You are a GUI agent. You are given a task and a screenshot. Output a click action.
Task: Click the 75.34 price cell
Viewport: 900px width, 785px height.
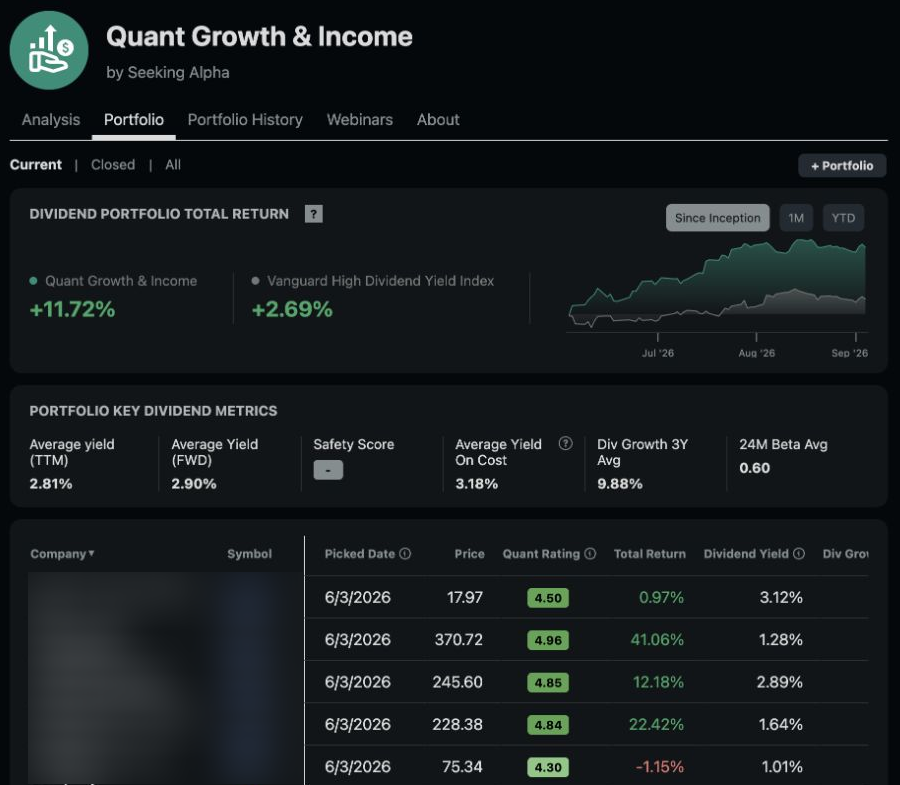coord(463,767)
